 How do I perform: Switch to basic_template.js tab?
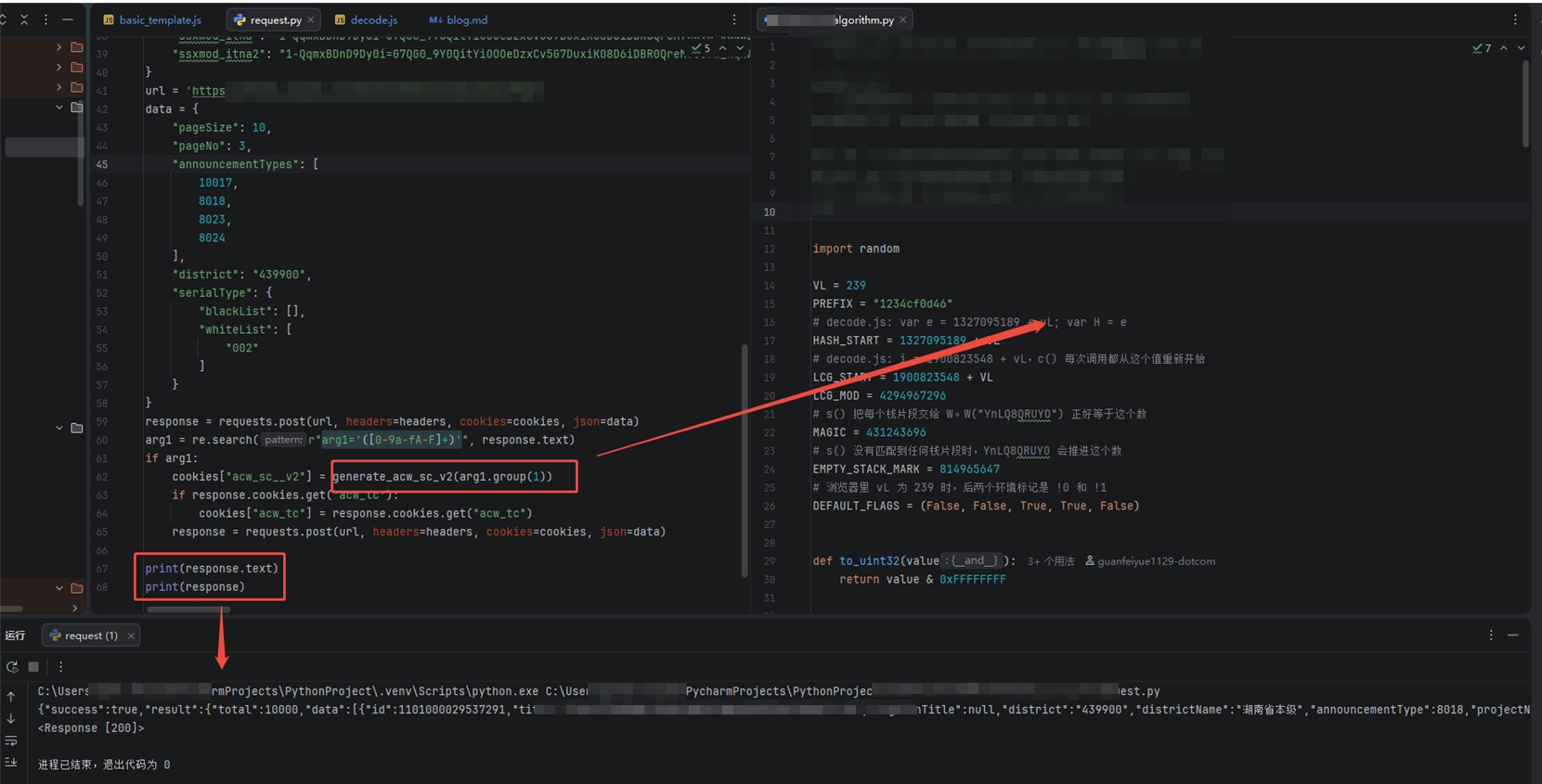click(x=152, y=19)
